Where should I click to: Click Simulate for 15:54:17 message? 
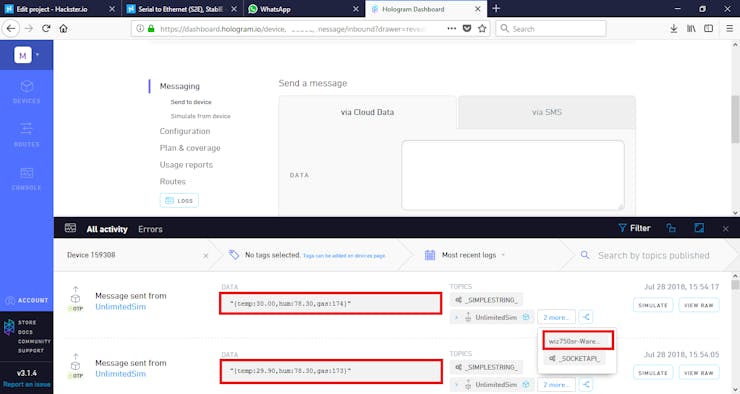coord(653,305)
